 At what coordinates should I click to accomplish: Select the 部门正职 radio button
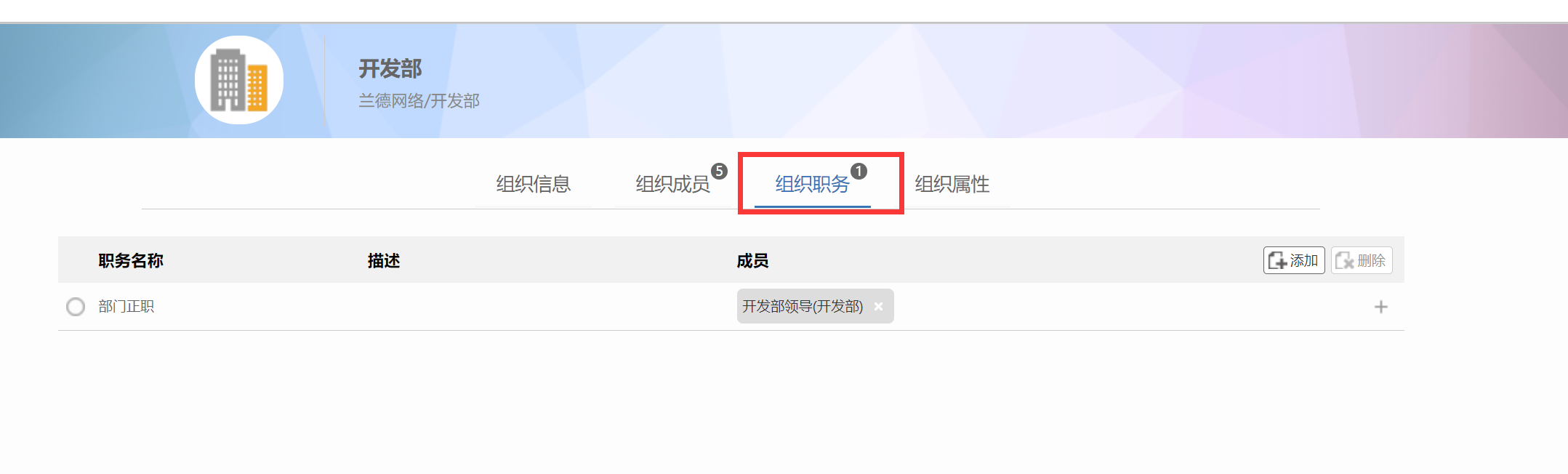[76, 307]
